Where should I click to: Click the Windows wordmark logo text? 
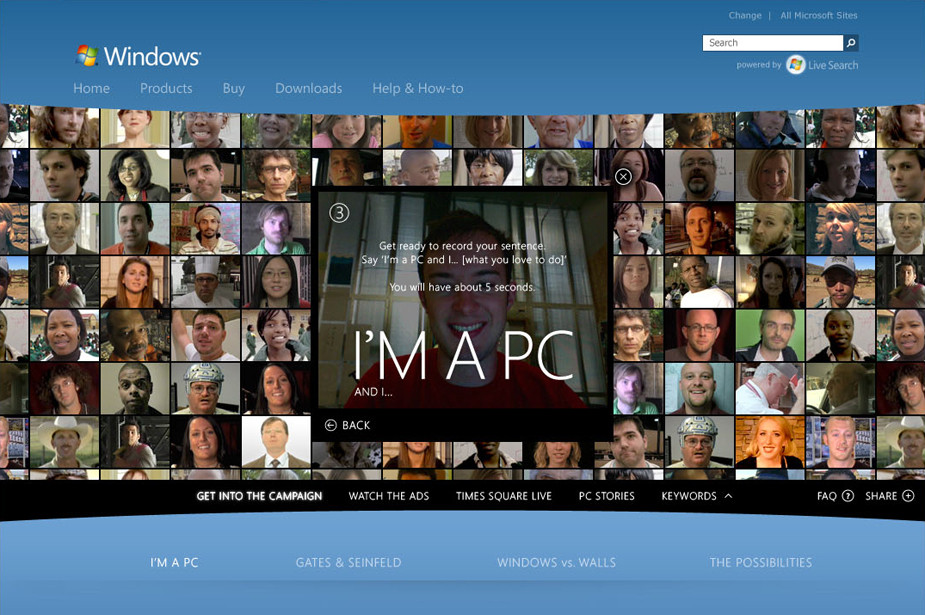(x=152, y=57)
